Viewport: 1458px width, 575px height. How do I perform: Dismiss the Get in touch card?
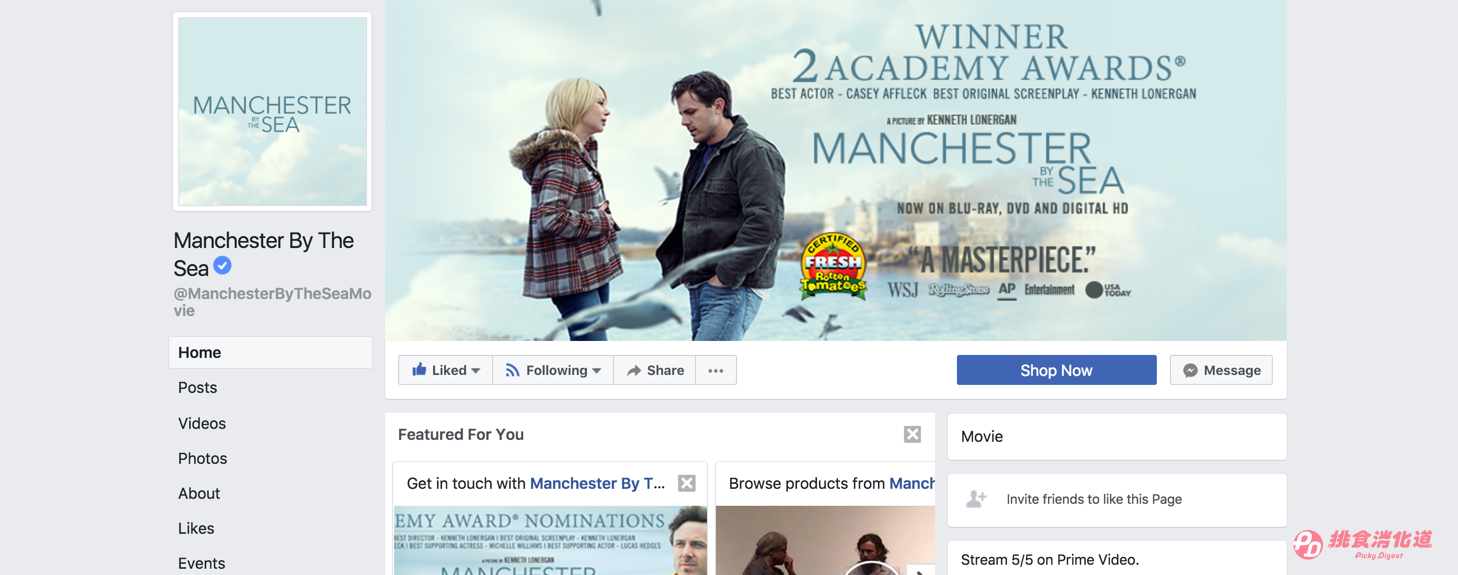(687, 483)
